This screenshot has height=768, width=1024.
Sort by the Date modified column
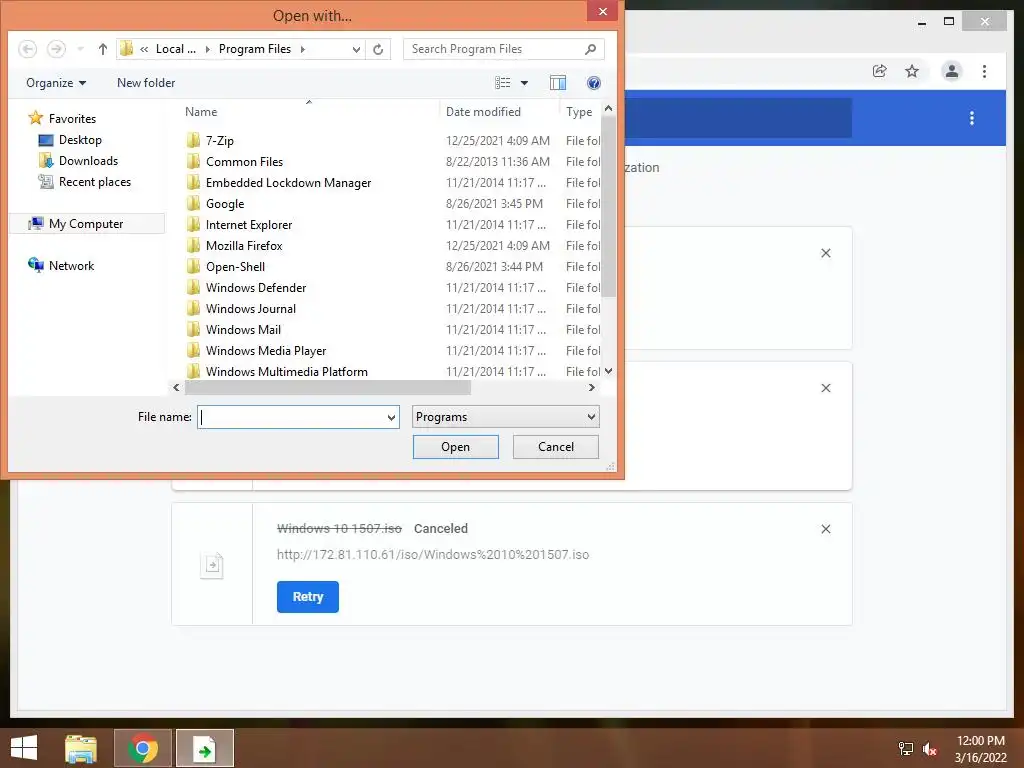click(483, 112)
